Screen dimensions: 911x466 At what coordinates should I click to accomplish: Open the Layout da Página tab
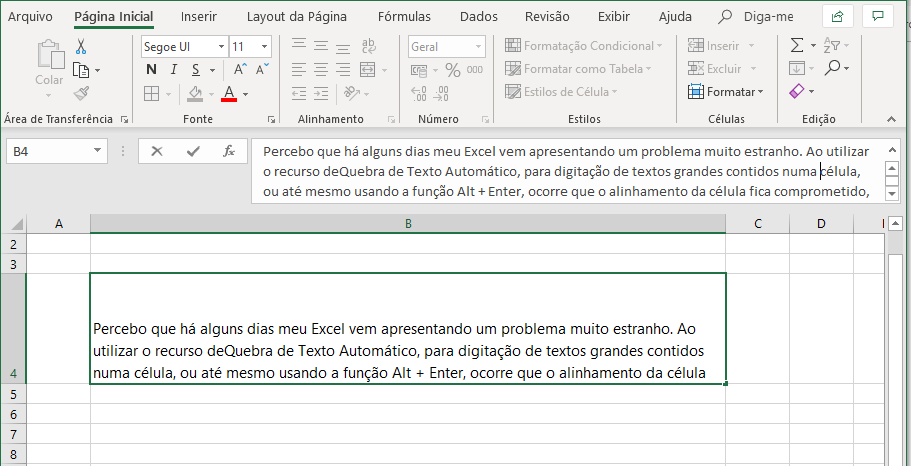(x=296, y=17)
